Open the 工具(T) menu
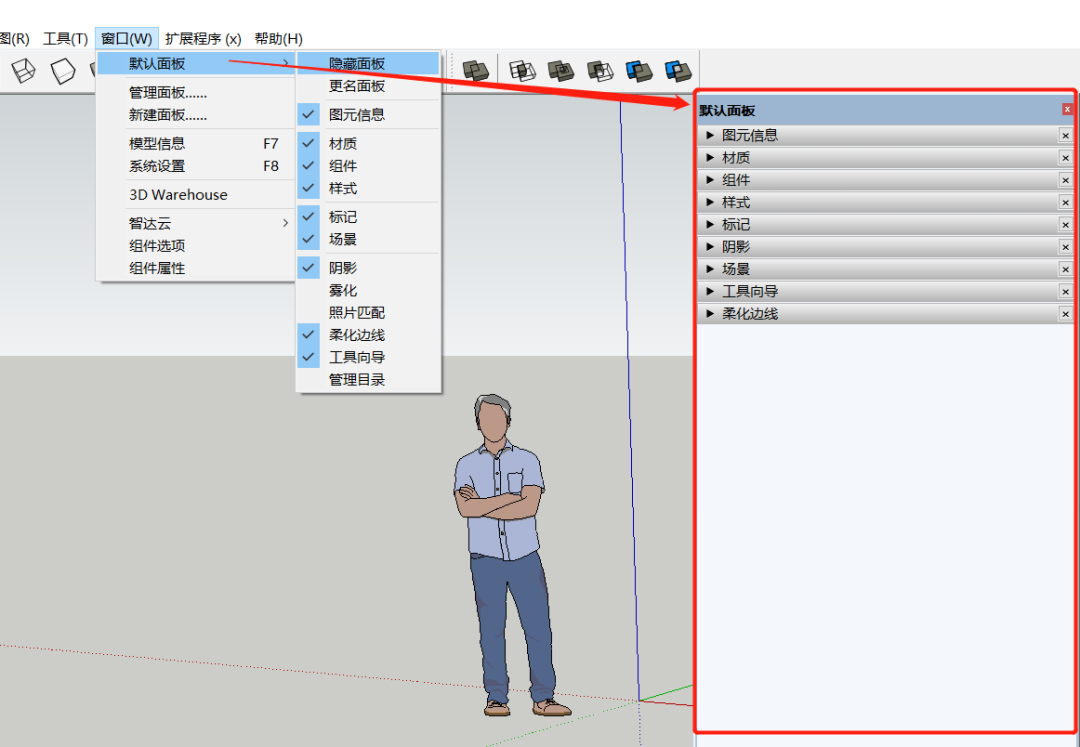The width and height of the screenshot is (1080, 747). (65, 39)
